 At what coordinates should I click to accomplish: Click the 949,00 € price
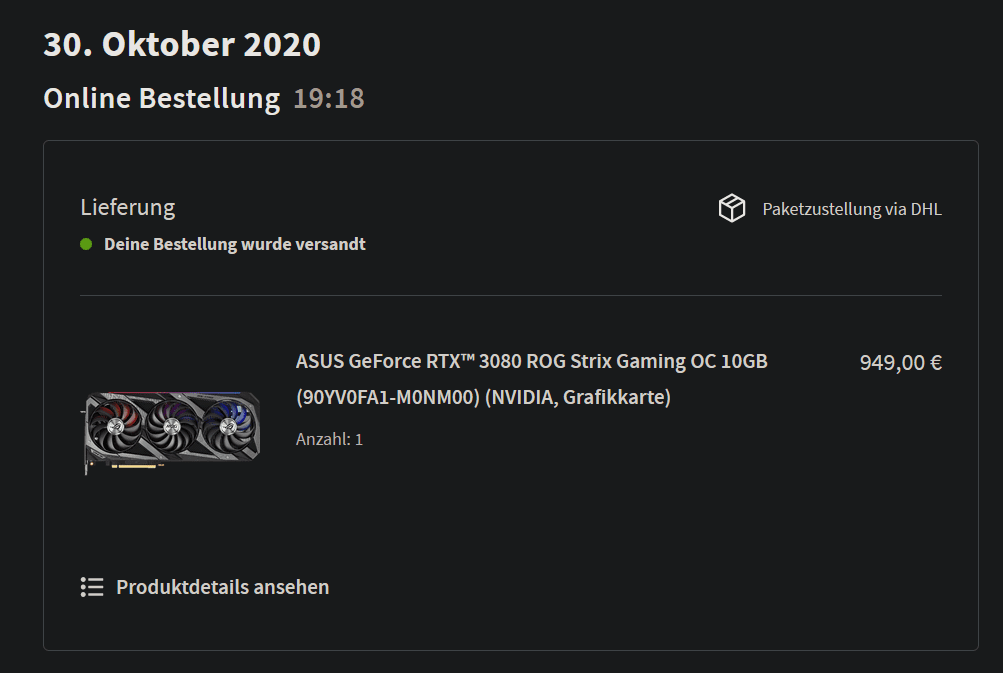coord(900,362)
